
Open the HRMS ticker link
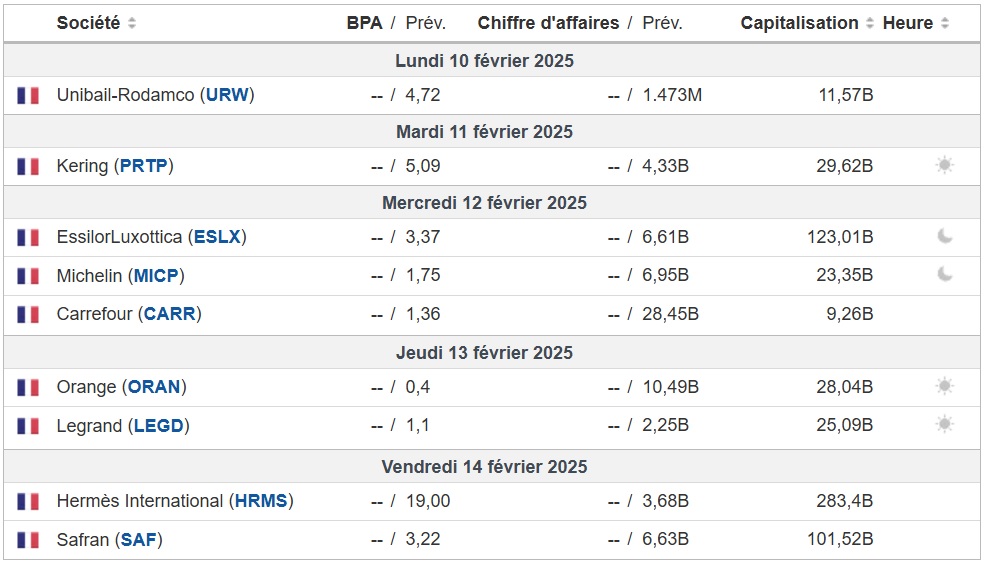click(x=260, y=501)
